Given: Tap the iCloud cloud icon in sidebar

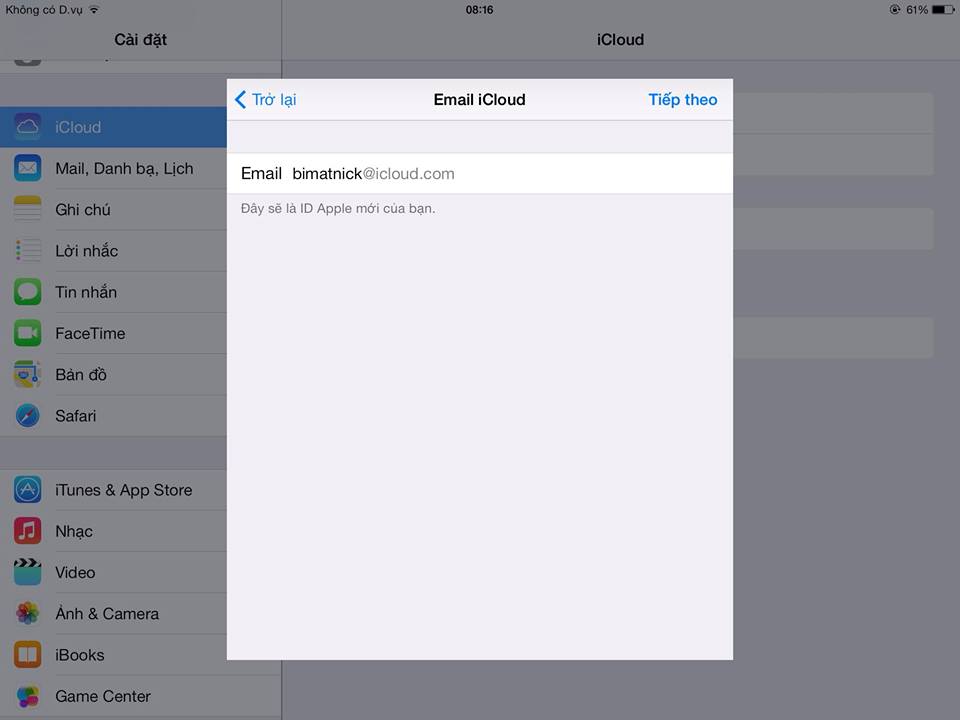Looking at the screenshot, I should point(28,127).
